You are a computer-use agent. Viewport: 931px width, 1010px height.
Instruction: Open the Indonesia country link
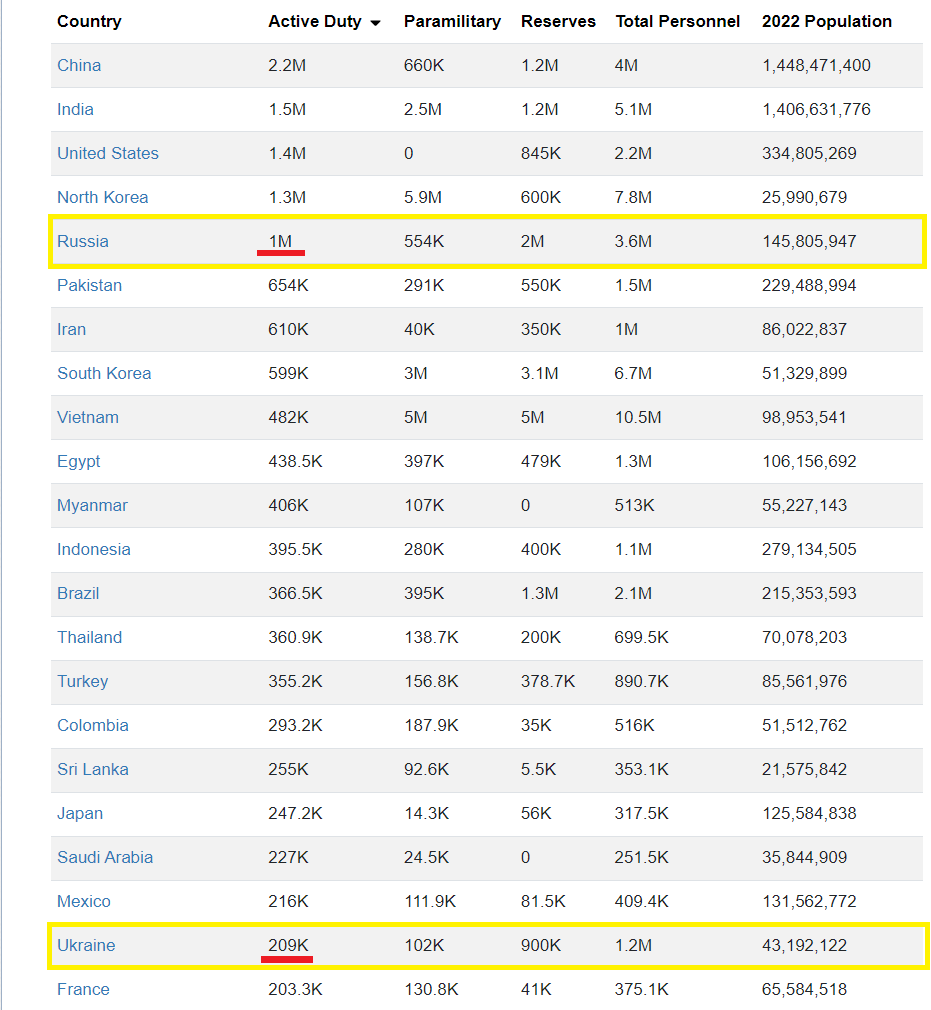click(93, 549)
